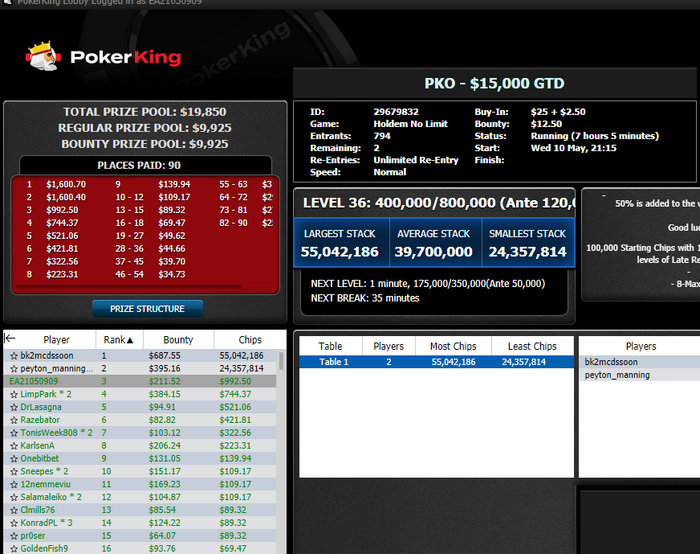Sort tables by Least Chips header
The image size is (700, 554).
[x=532, y=346]
